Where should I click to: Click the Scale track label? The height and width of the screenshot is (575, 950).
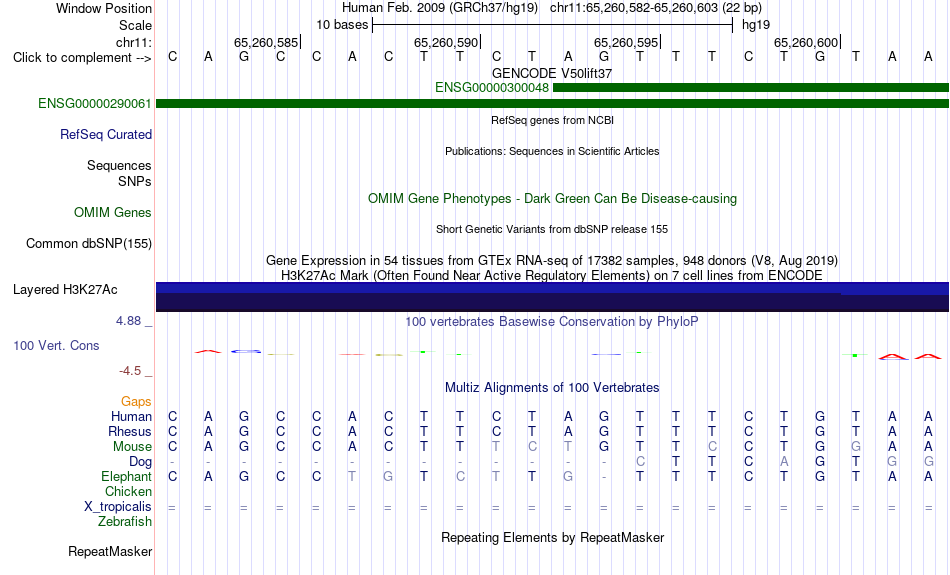click(x=135, y=25)
